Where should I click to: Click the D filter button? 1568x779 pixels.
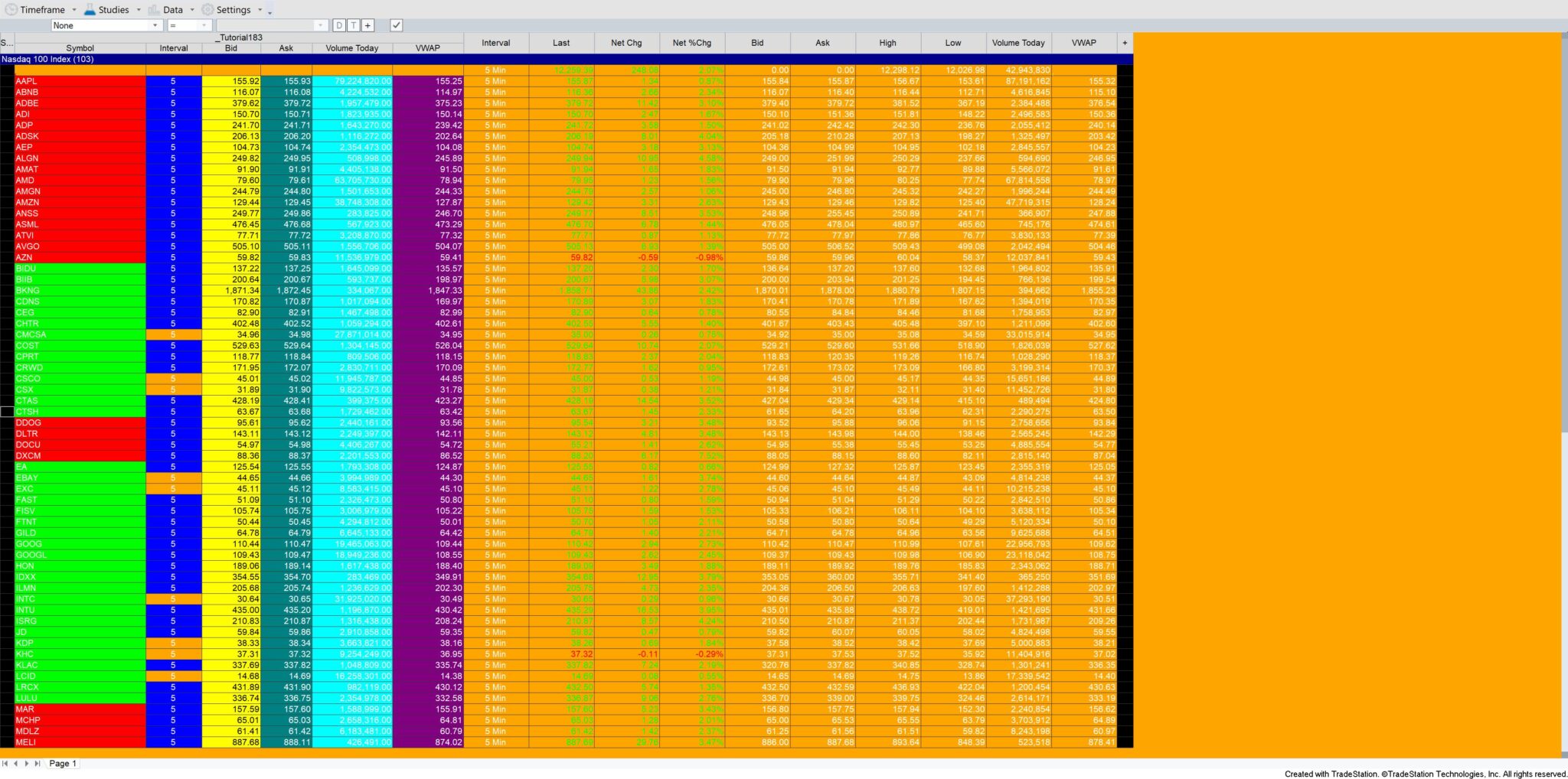tap(339, 25)
